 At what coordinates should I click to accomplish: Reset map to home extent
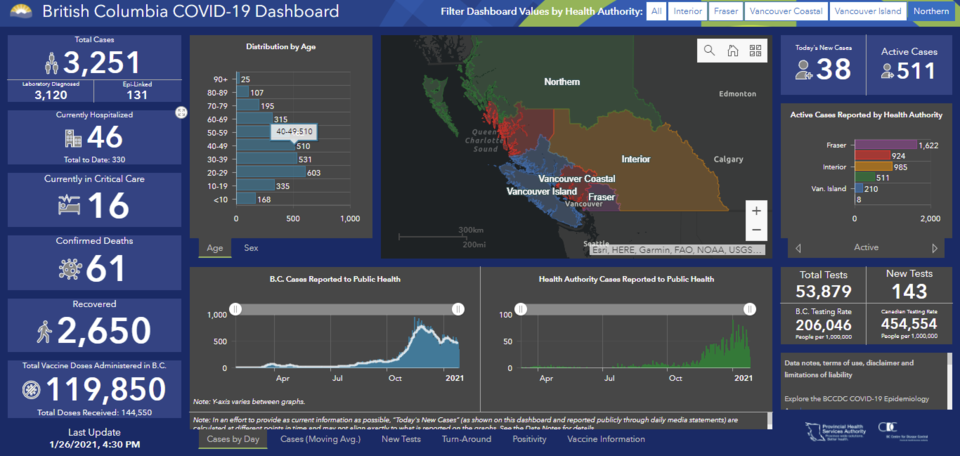click(732, 51)
